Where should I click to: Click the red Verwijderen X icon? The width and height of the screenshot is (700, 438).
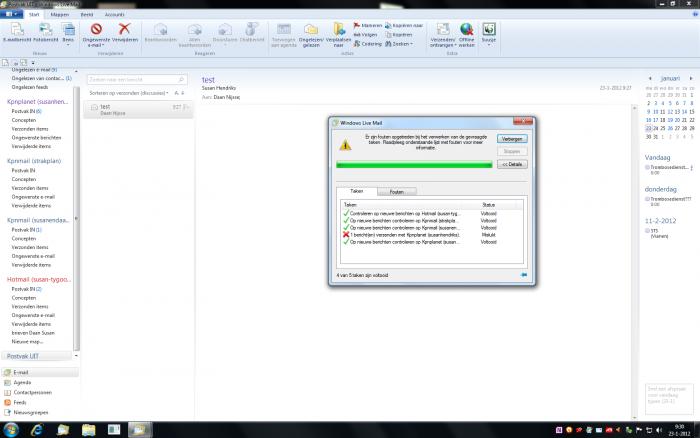(125, 29)
